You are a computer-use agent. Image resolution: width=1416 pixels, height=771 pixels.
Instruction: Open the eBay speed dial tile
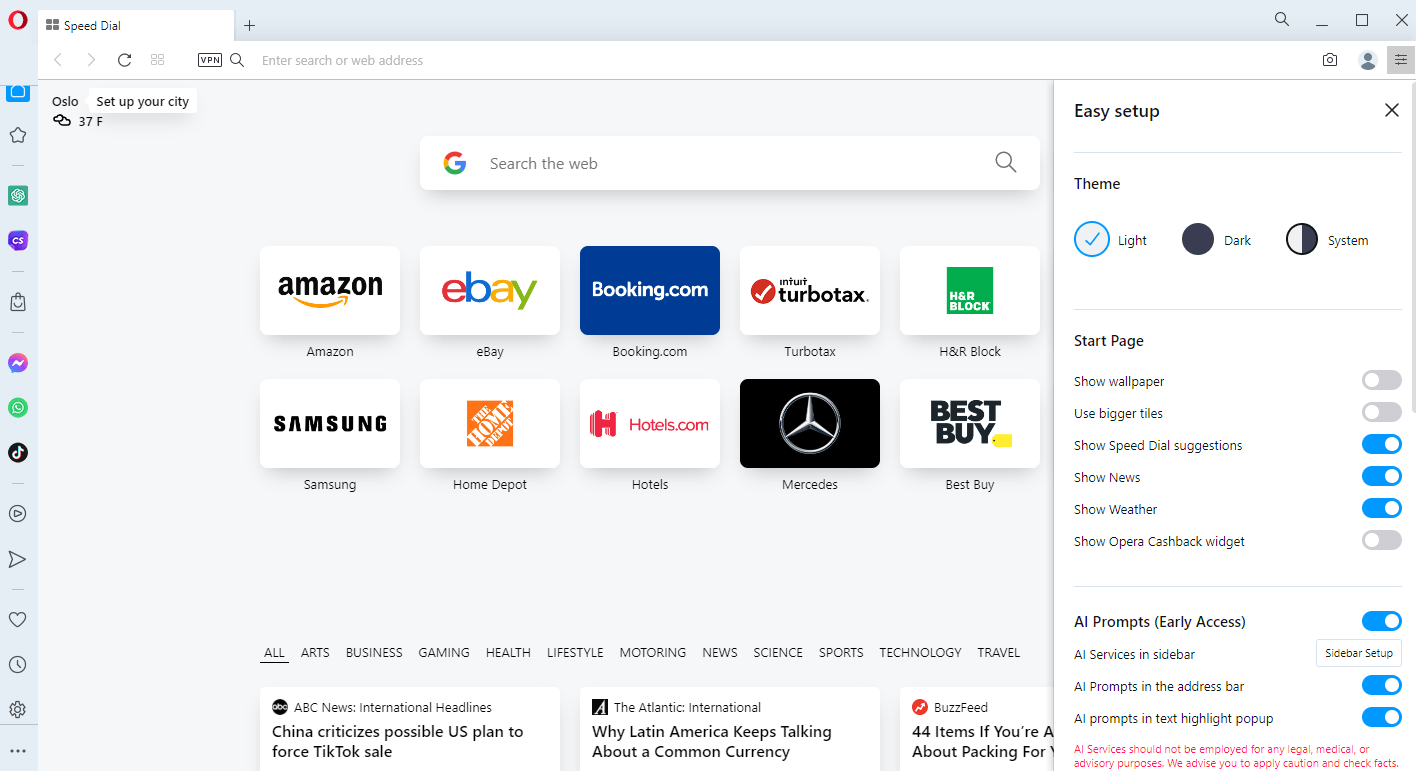[490, 290]
